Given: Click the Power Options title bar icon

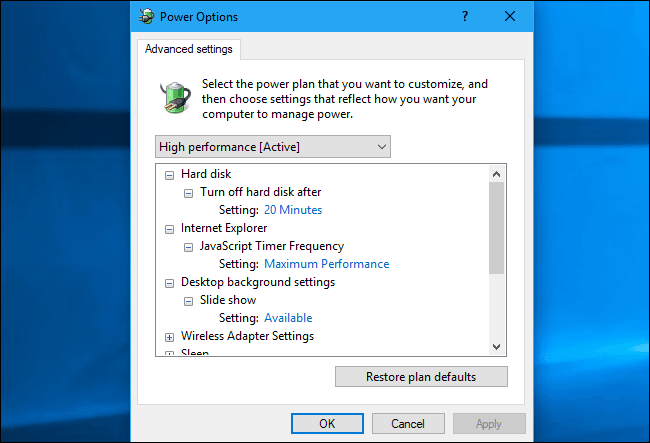Looking at the screenshot, I should (x=146, y=16).
